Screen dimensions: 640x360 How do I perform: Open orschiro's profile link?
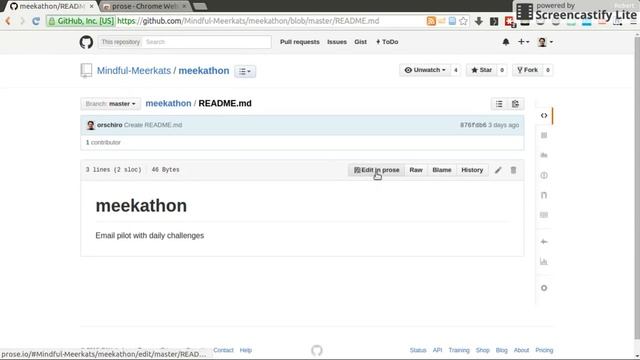point(109,125)
